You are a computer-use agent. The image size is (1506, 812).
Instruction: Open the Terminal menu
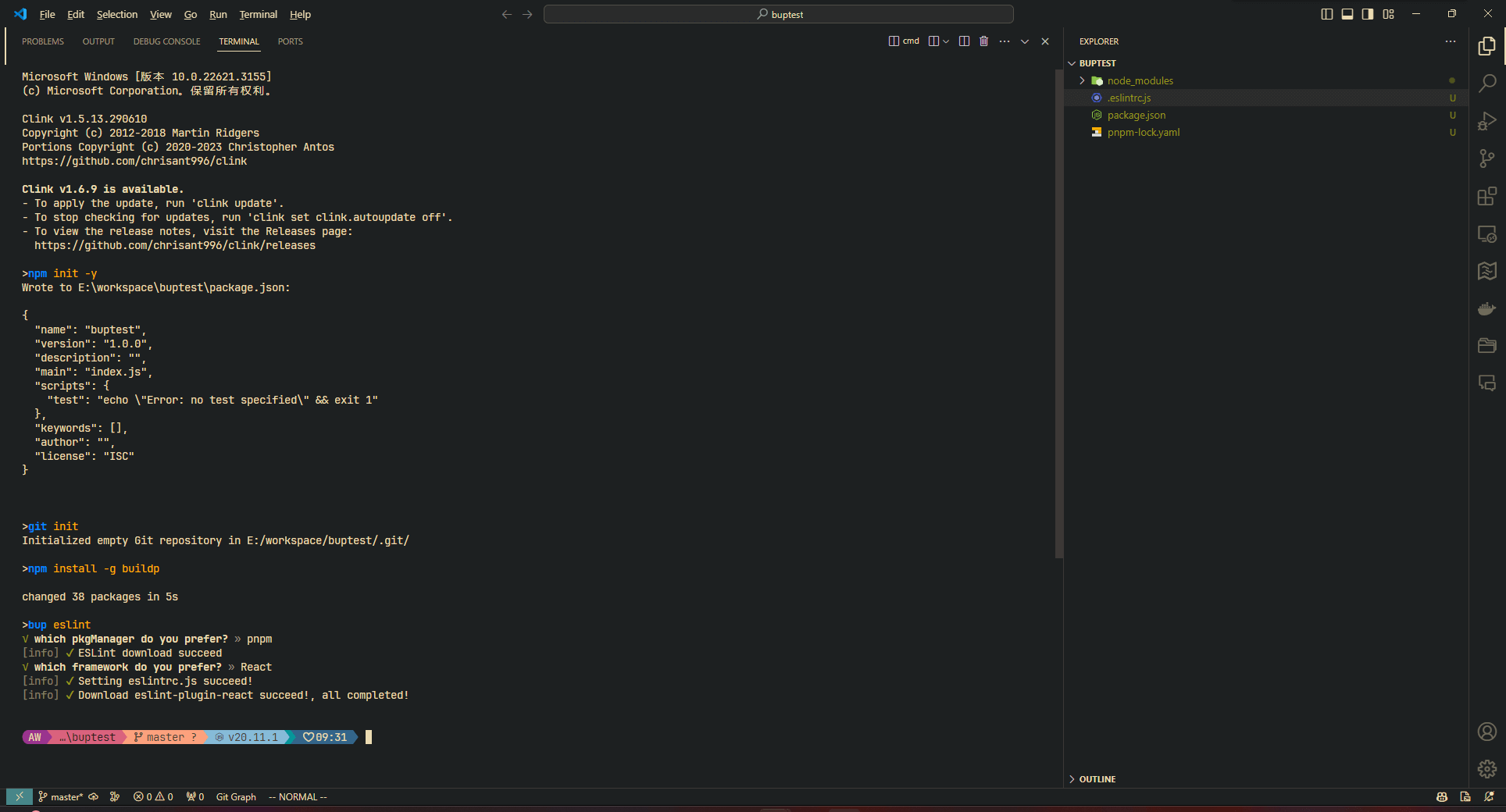click(x=259, y=14)
